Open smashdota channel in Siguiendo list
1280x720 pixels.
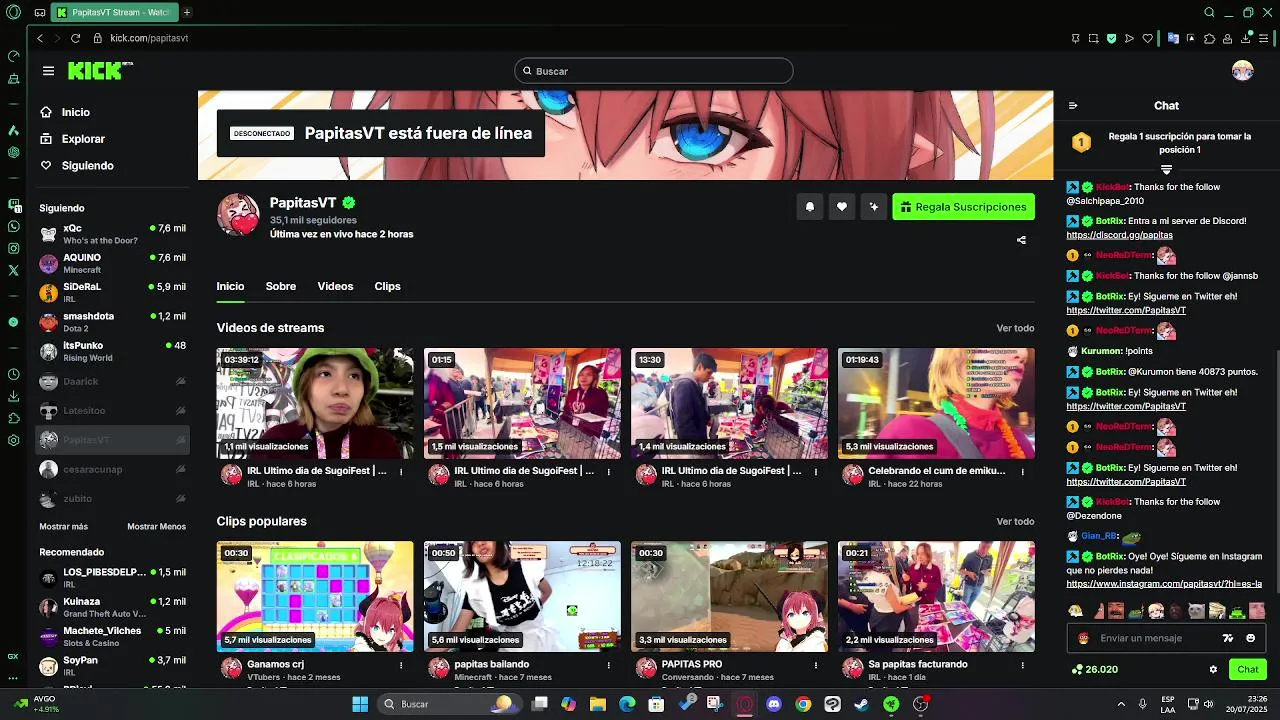pos(112,322)
